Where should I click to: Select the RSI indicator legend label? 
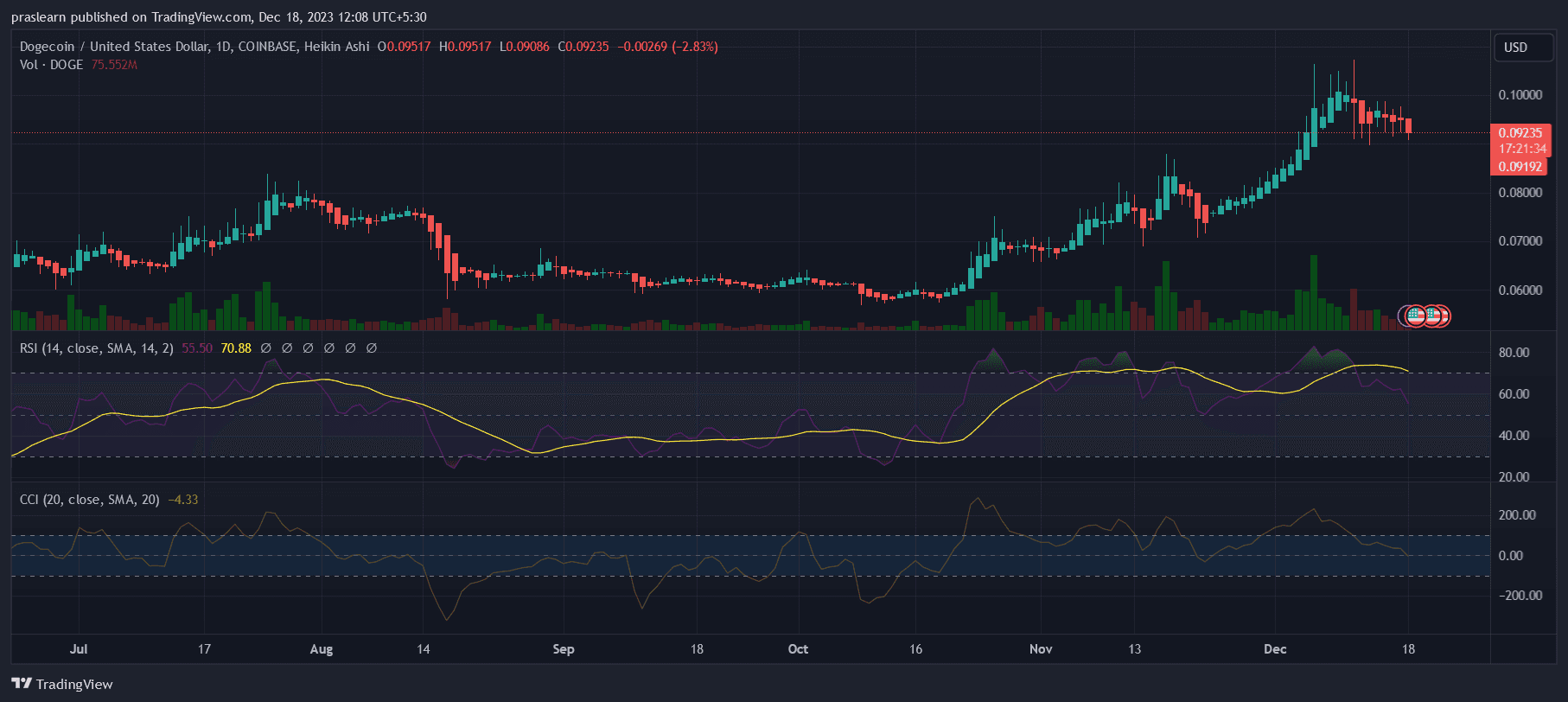pyautogui.click(x=96, y=348)
